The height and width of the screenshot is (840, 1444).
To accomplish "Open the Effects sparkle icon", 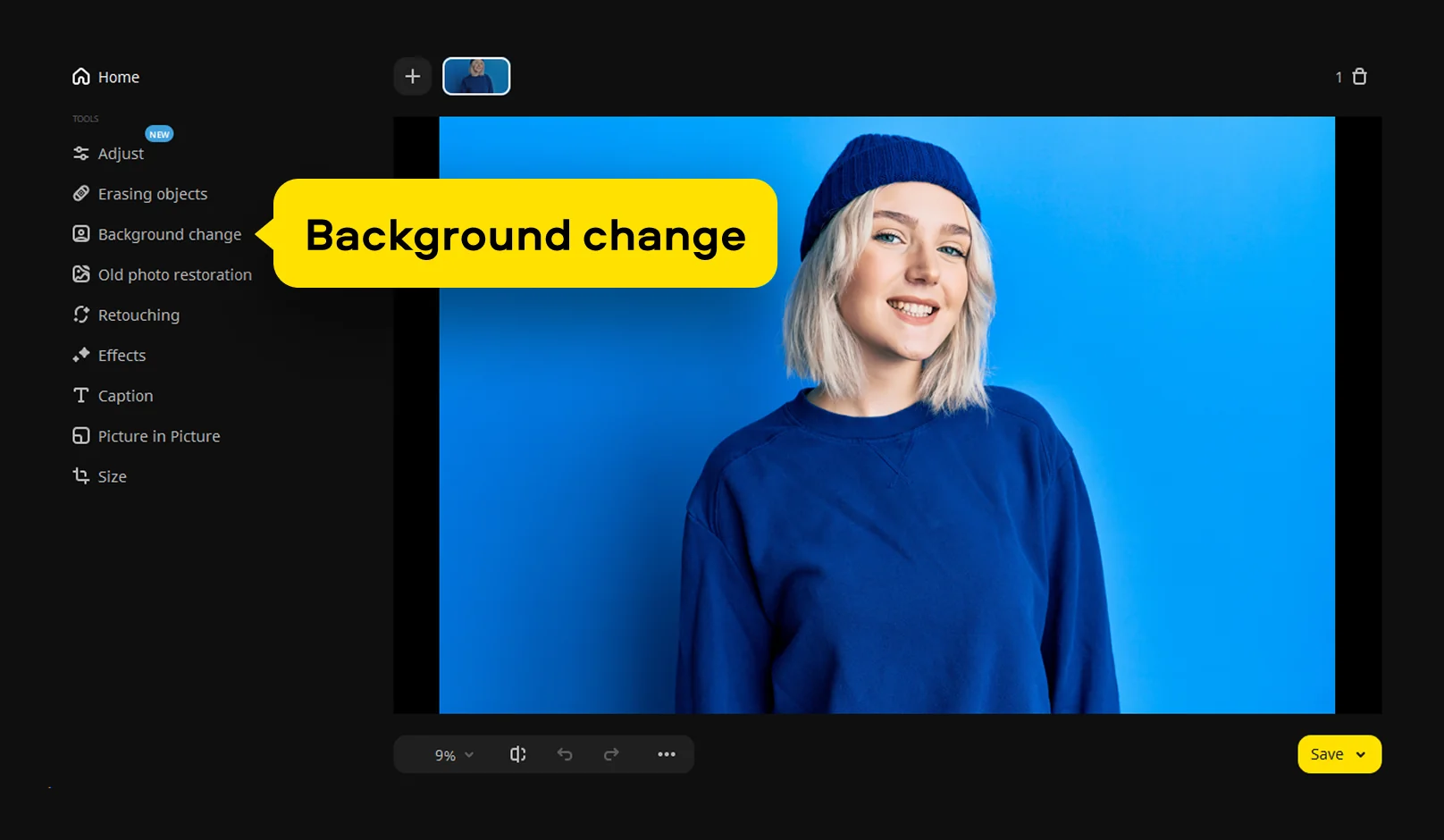I will click(x=81, y=355).
